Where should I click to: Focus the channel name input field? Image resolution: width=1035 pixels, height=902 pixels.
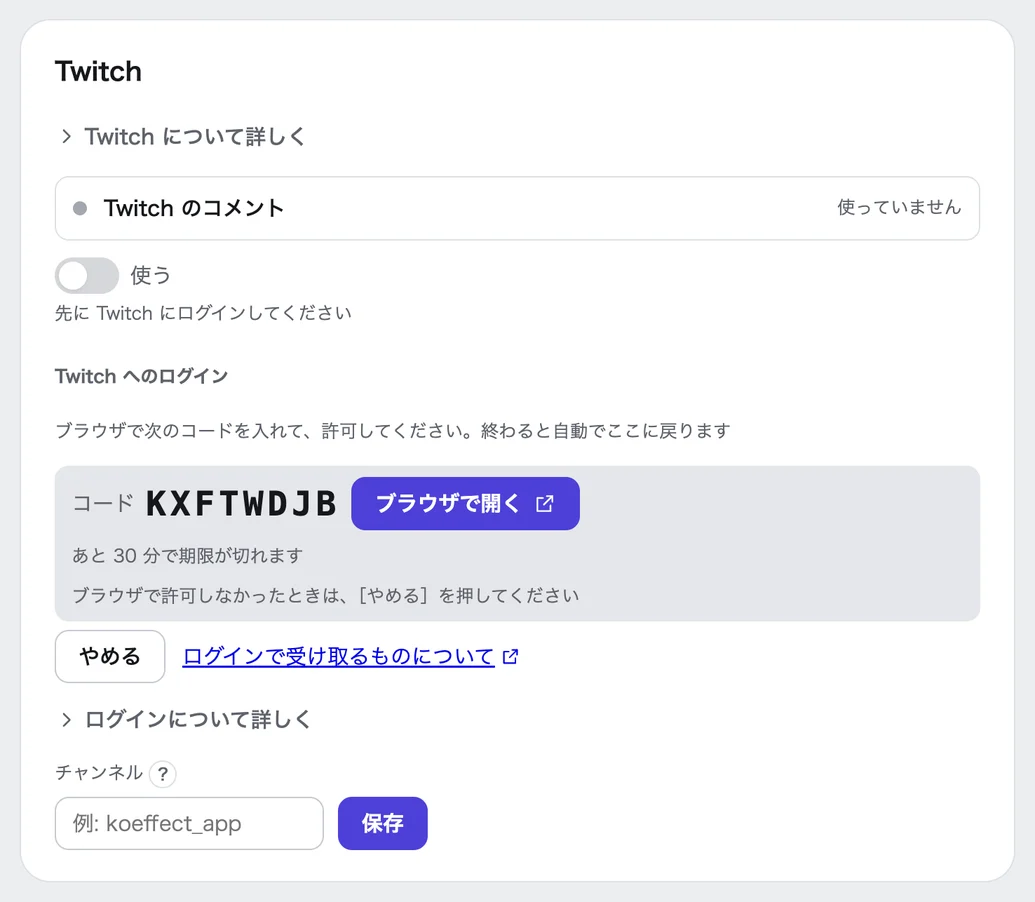tap(189, 823)
